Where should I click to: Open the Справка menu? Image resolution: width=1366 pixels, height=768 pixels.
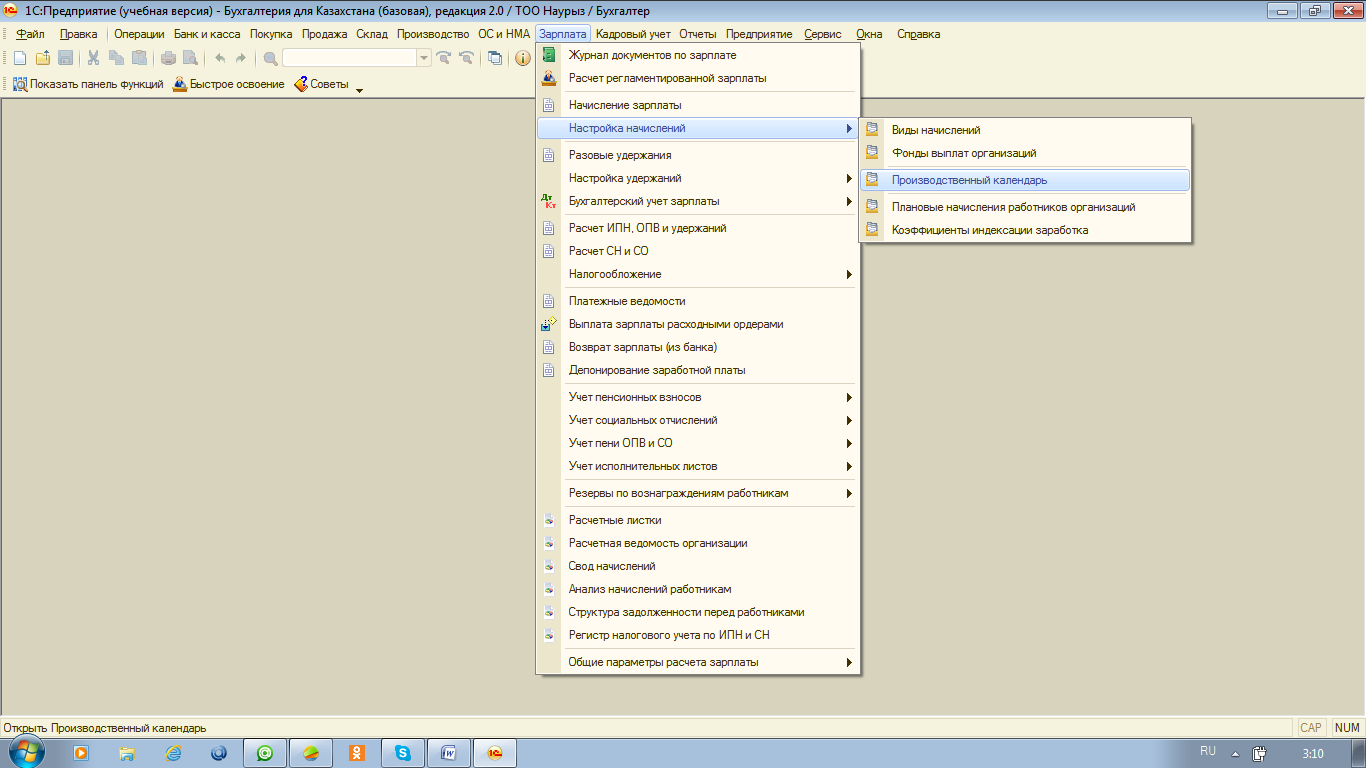(x=918, y=34)
